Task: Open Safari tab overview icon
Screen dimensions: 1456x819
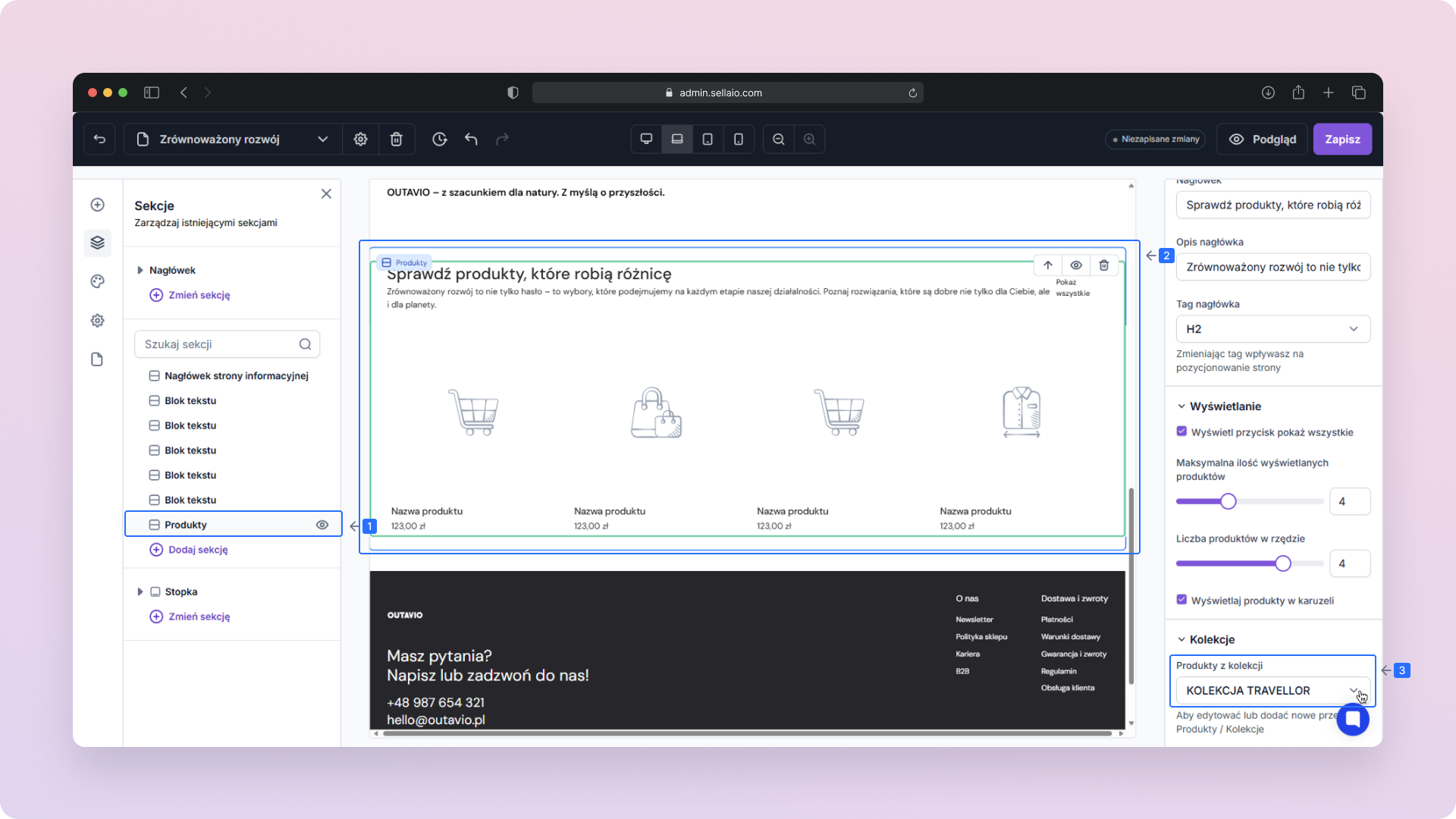Action: 1359,93
